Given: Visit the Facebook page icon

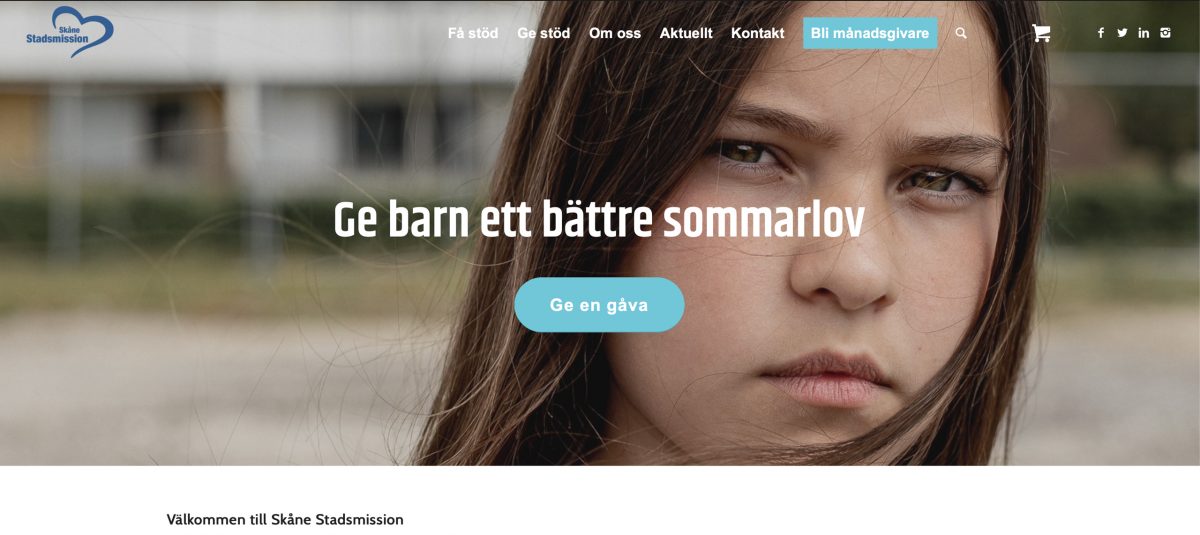Looking at the screenshot, I should coord(1101,33).
